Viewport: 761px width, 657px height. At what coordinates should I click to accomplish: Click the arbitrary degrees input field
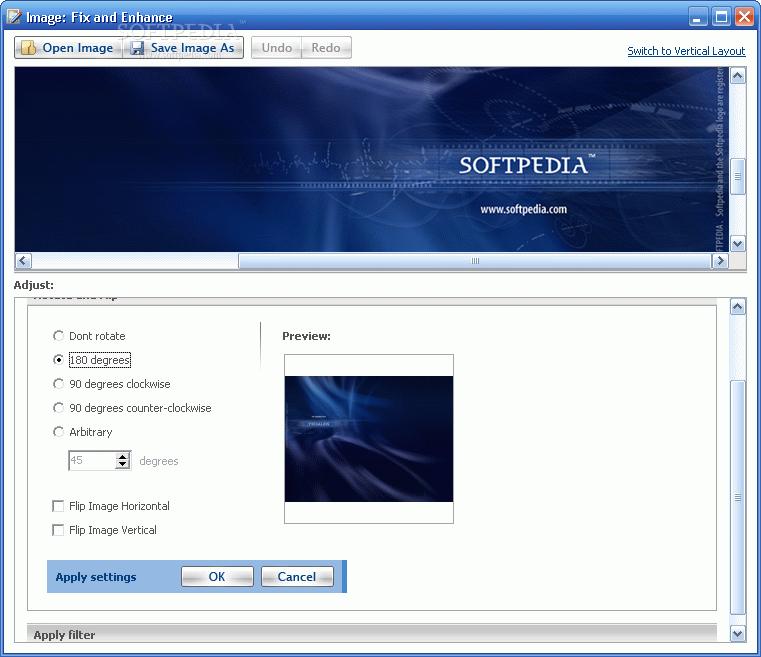coord(92,460)
